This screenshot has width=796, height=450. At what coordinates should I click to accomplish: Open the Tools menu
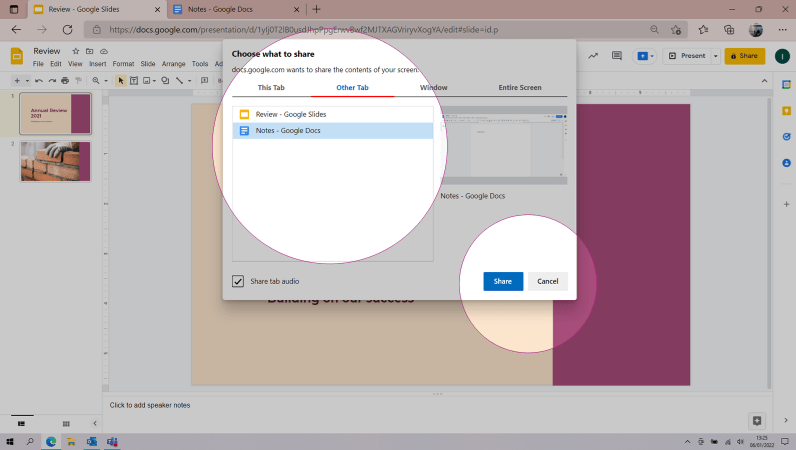coord(200,64)
